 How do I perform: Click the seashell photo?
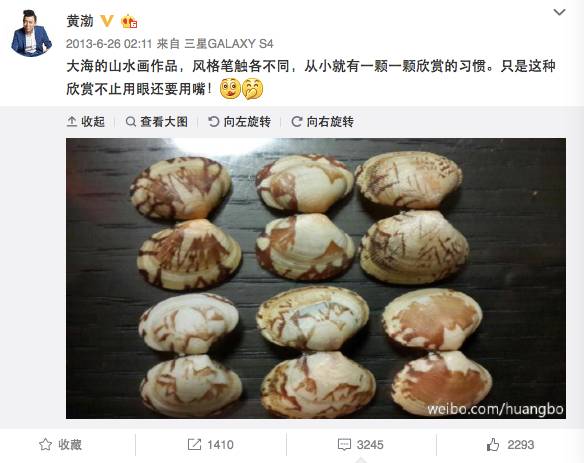pyautogui.click(x=316, y=278)
